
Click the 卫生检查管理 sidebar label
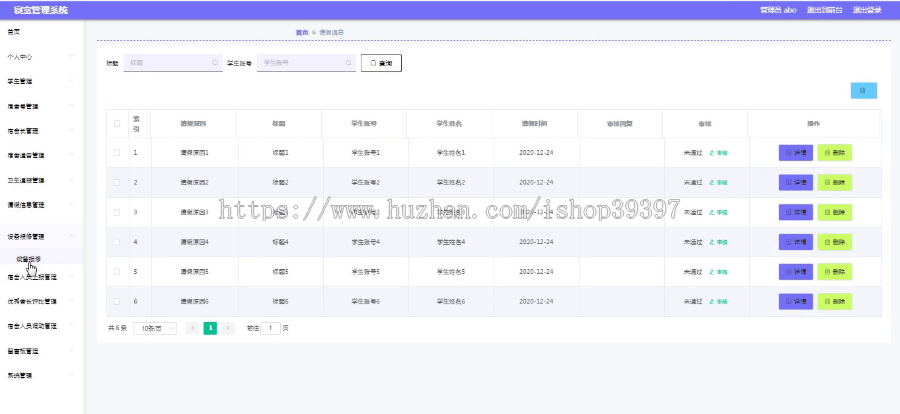pos(26,180)
